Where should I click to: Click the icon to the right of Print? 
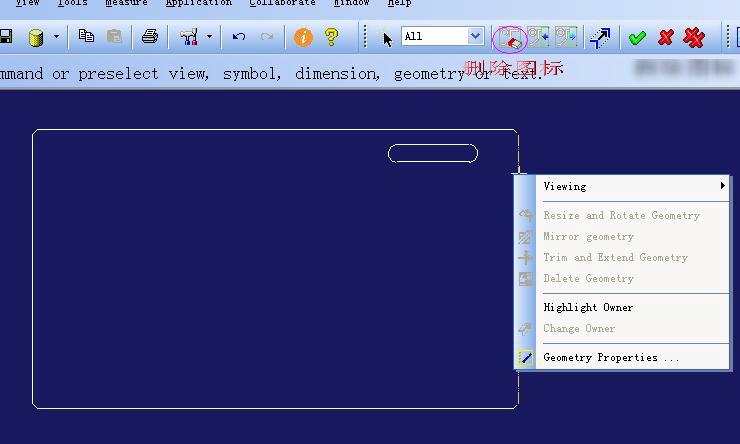[x=189, y=37]
